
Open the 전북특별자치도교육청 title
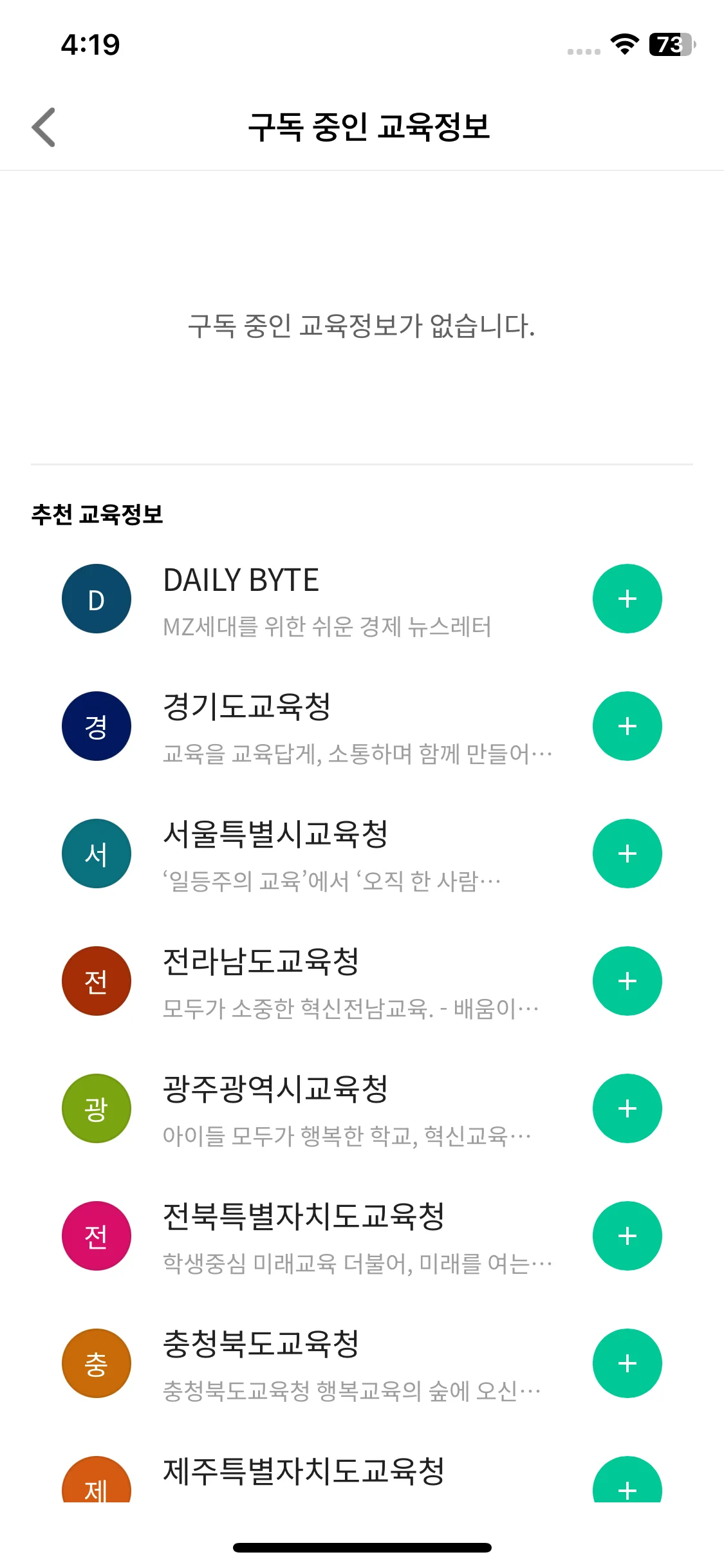point(304,1217)
